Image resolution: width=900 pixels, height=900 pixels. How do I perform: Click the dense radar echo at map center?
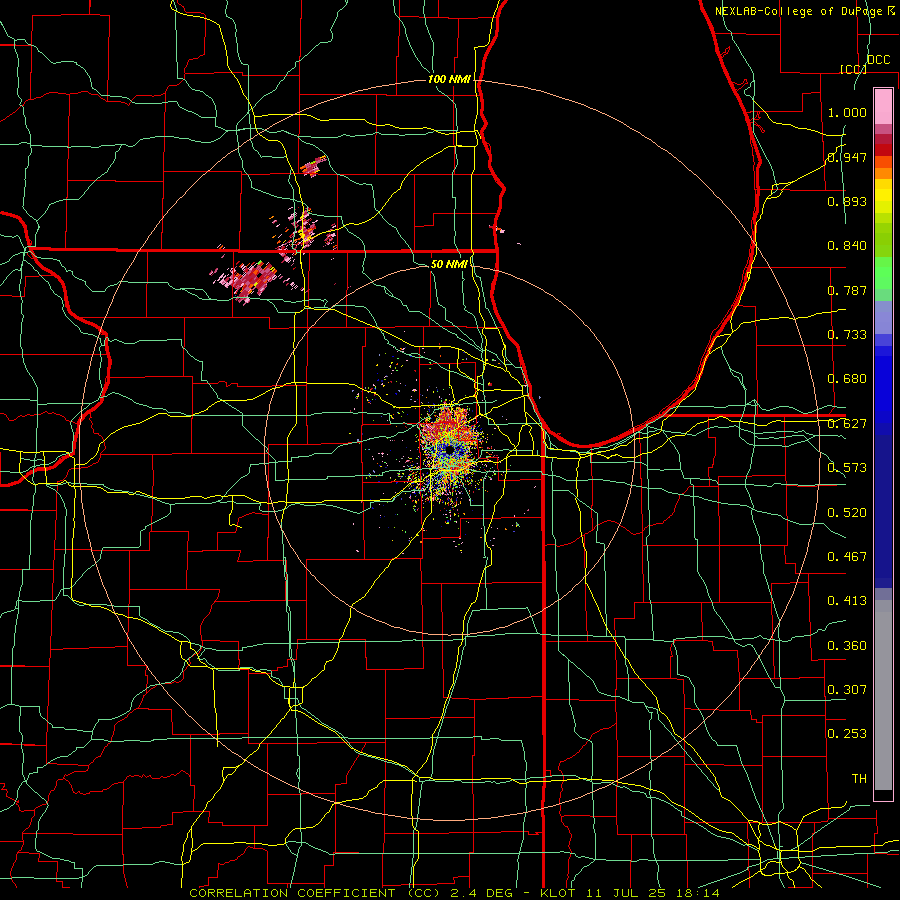pyautogui.click(x=449, y=452)
